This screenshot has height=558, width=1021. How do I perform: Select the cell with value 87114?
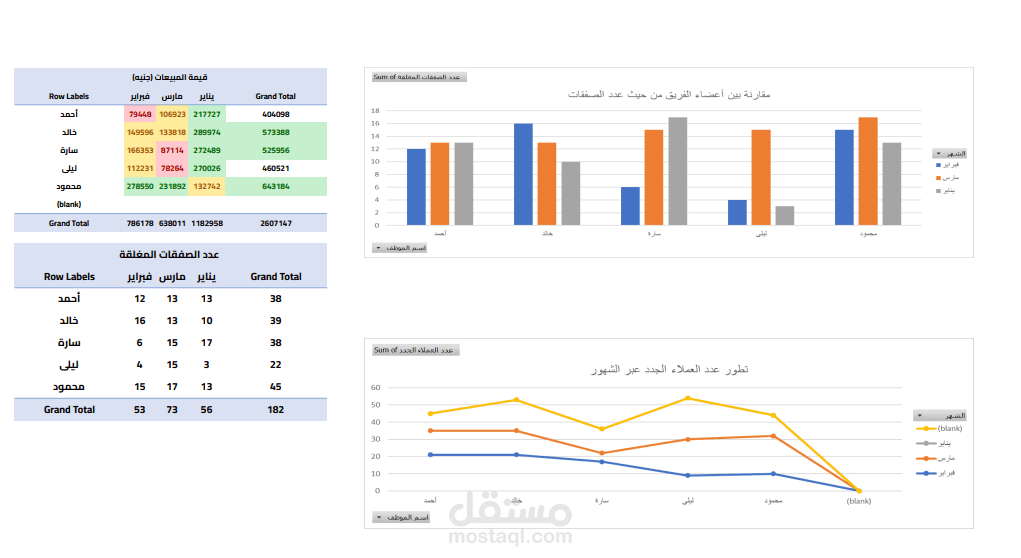(x=173, y=150)
